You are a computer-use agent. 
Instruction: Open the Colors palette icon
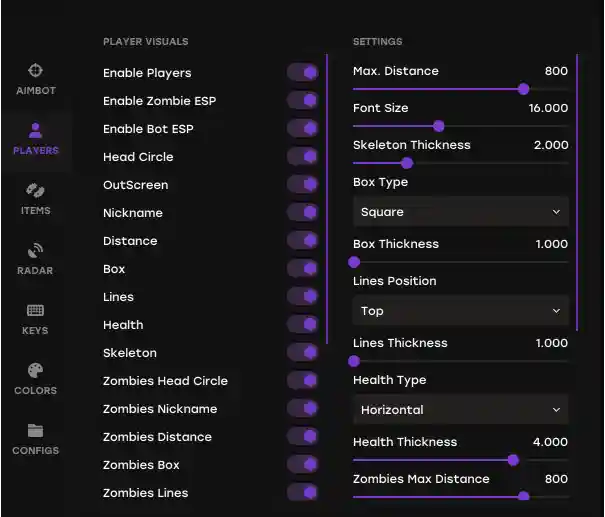tap(35, 370)
